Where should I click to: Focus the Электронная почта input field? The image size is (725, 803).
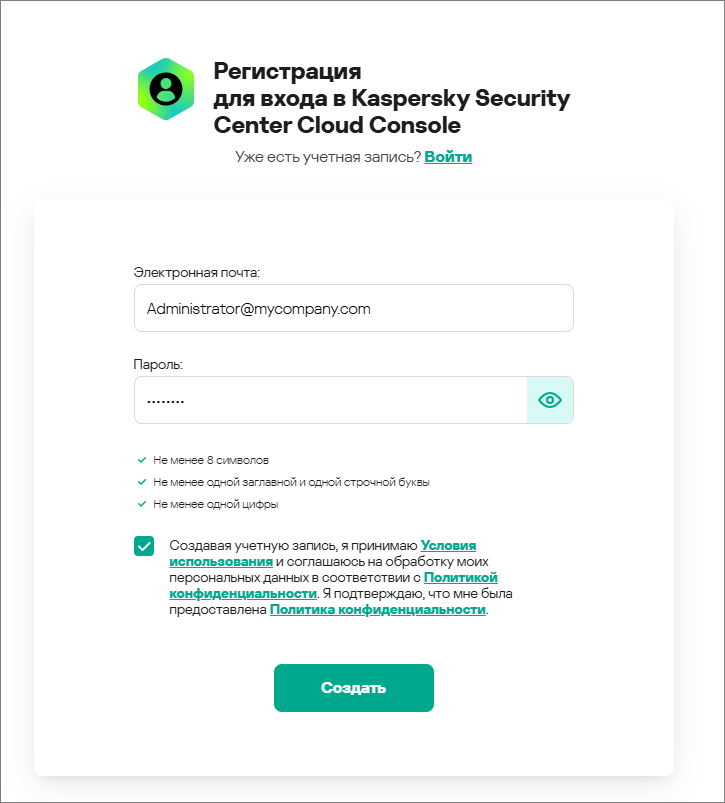click(353, 308)
